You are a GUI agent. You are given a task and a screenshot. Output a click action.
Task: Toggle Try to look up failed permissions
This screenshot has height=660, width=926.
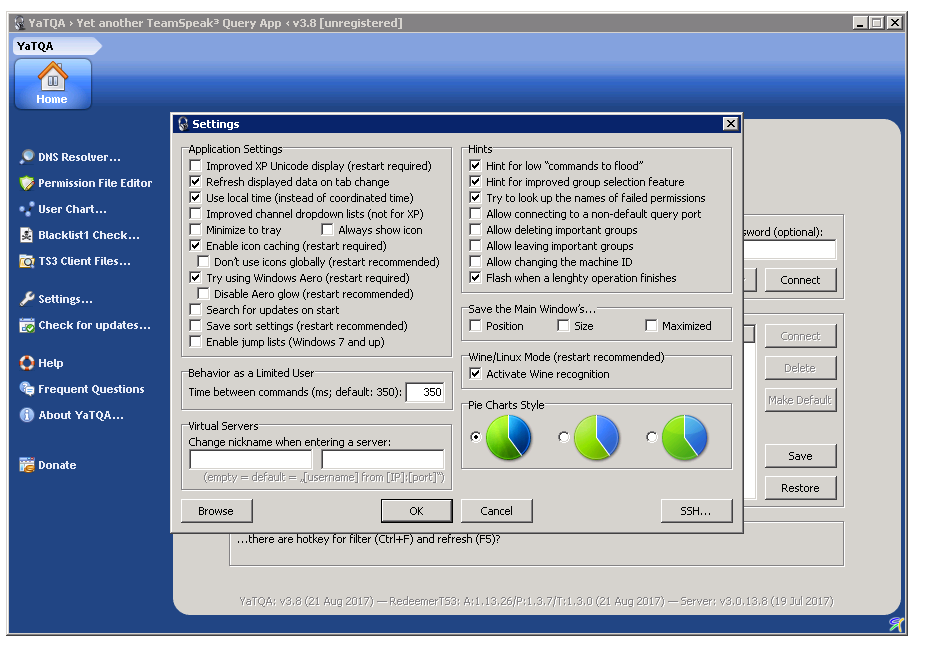[x=475, y=198]
